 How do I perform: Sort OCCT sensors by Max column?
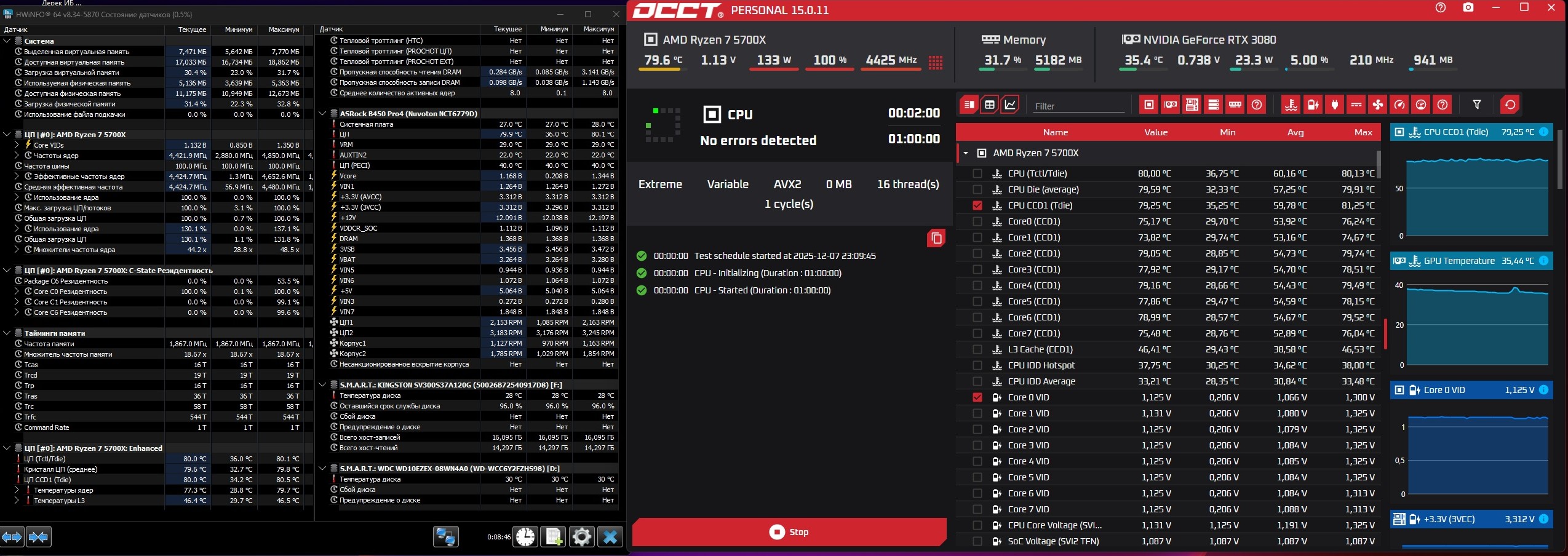1363,132
